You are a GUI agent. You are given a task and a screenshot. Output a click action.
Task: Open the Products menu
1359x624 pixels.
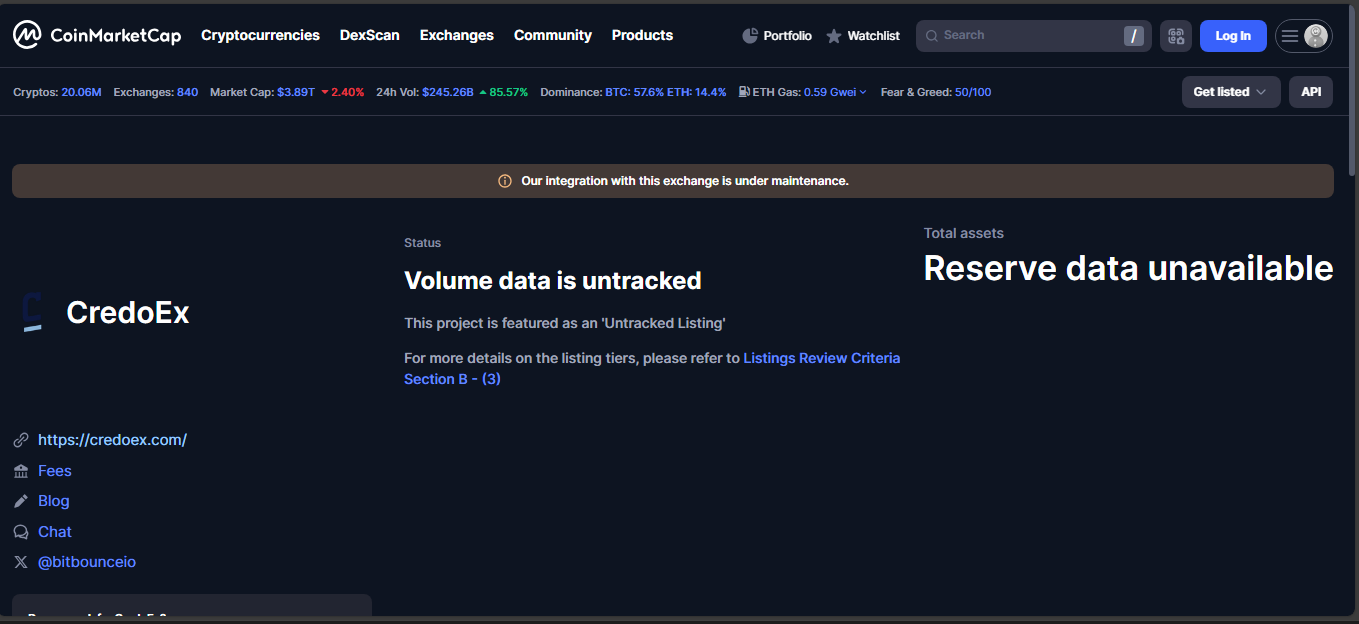642,35
